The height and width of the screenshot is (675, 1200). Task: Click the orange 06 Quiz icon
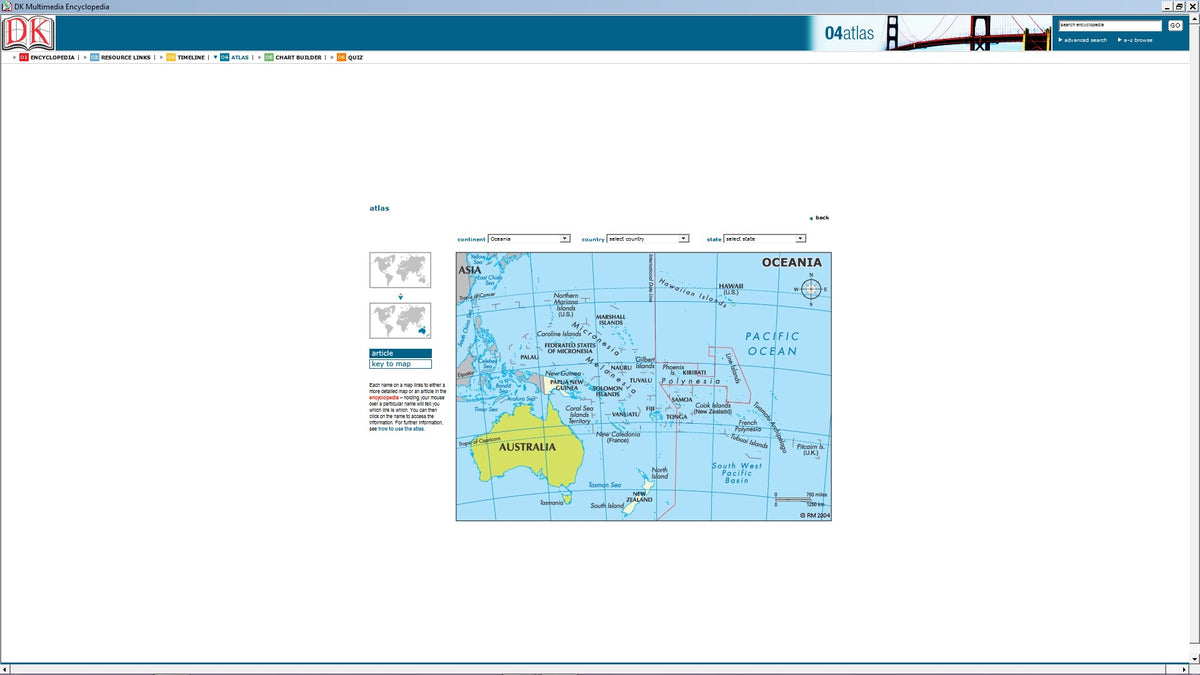(x=340, y=57)
